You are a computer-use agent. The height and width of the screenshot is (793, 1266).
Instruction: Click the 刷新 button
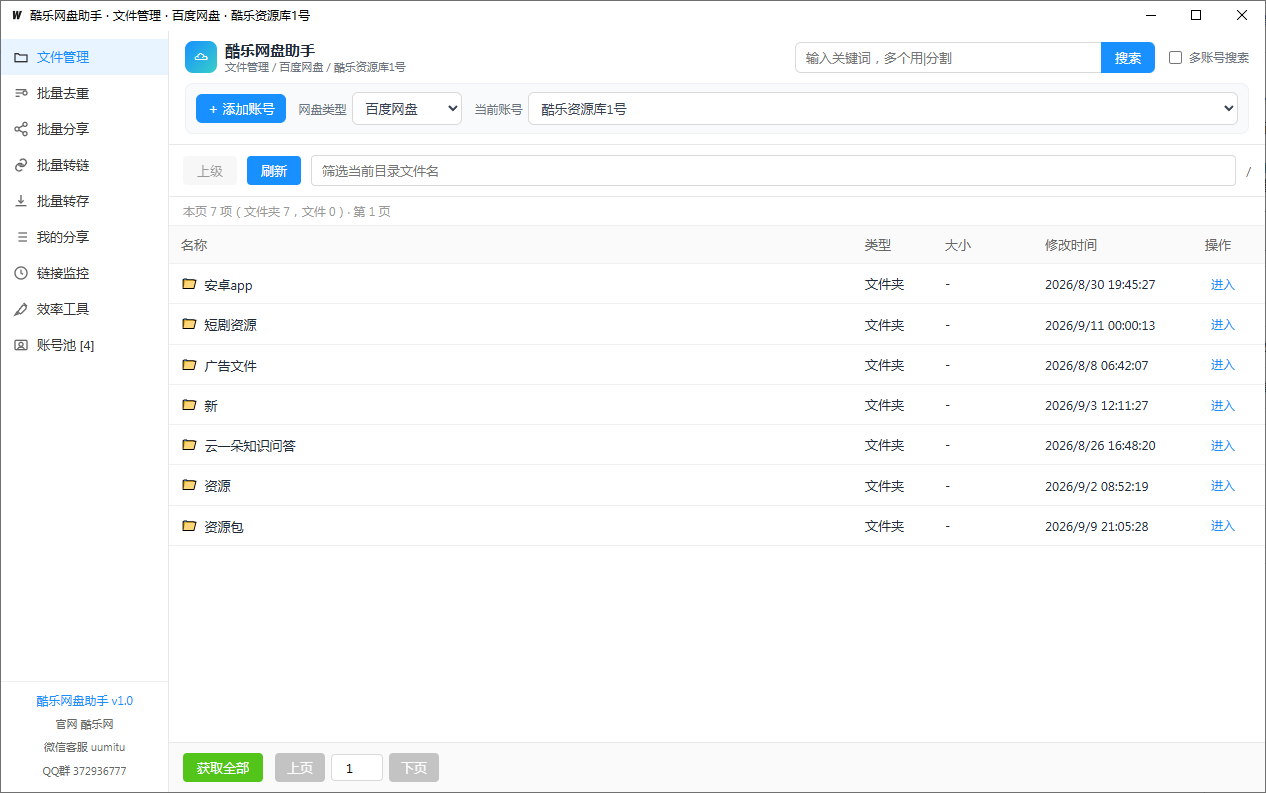point(274,171)
